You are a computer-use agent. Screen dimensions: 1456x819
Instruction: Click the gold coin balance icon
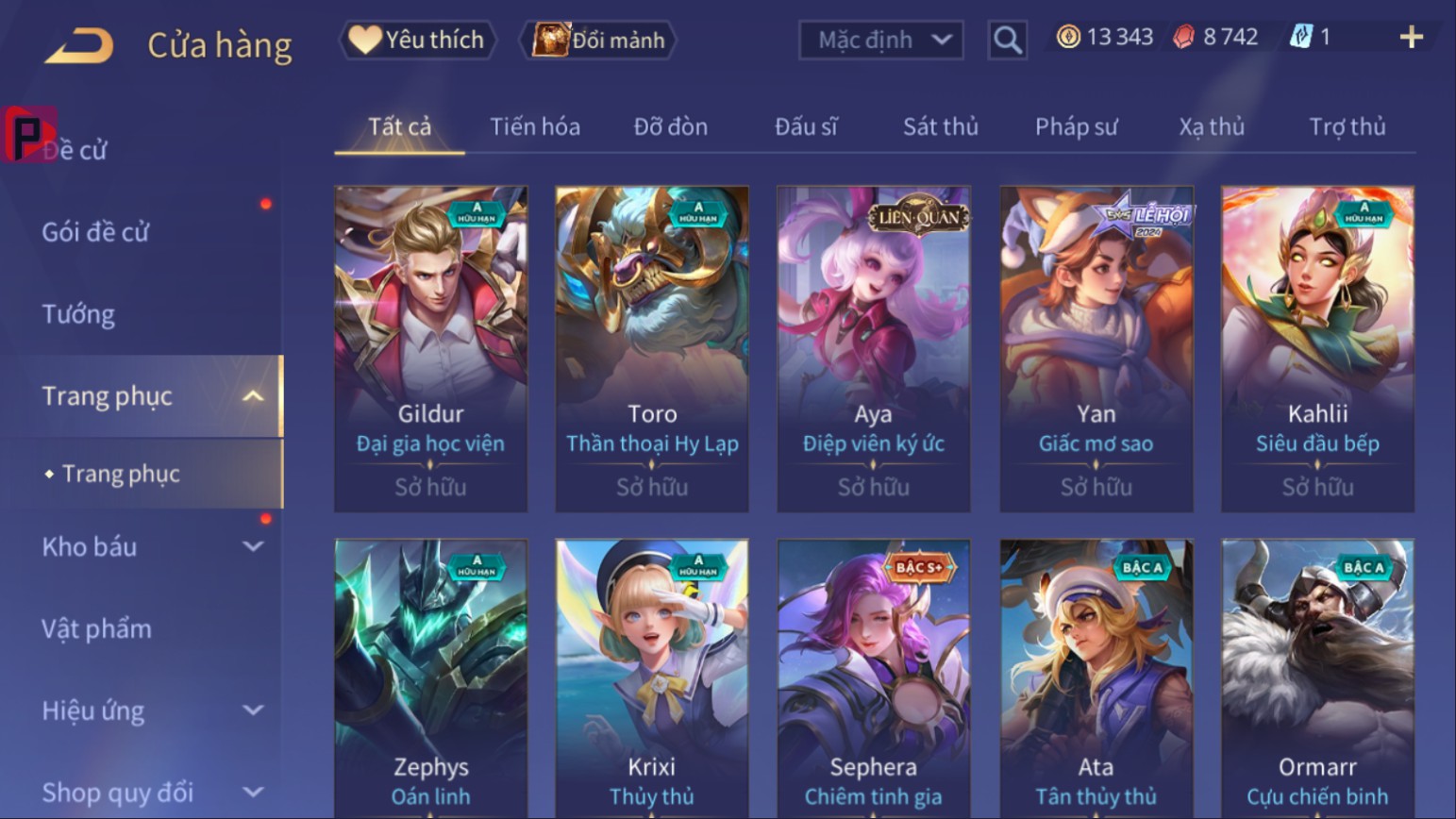tap(1068, 37)
